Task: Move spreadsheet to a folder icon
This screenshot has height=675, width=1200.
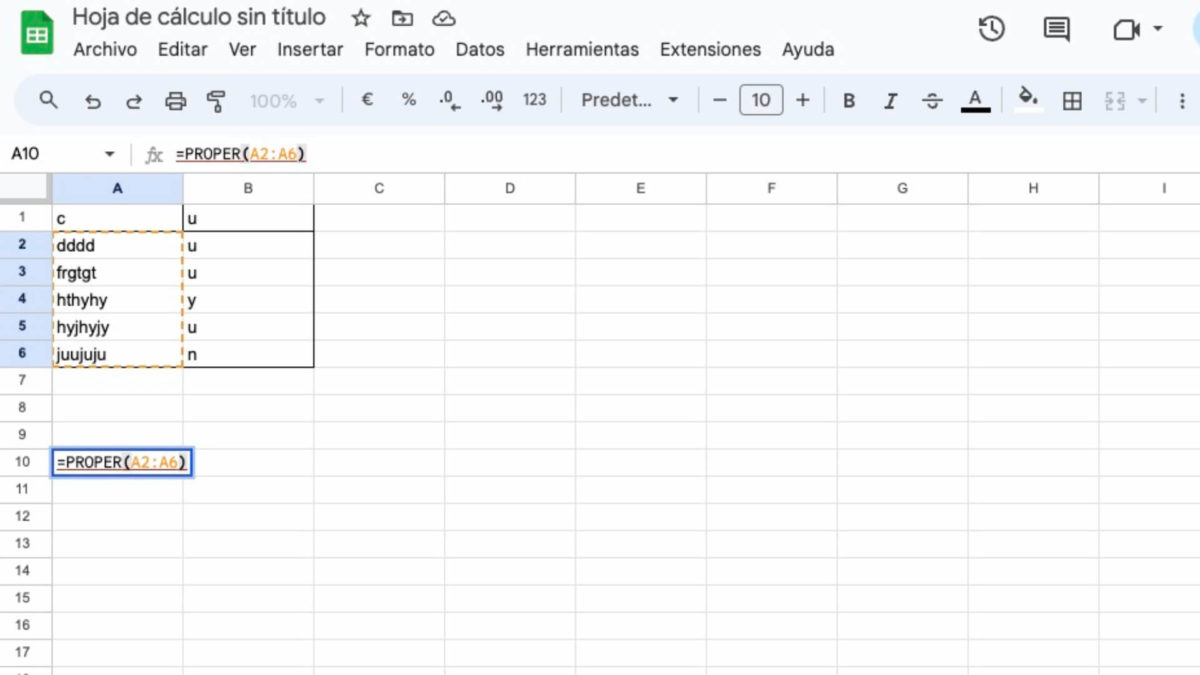Action: 402,18
